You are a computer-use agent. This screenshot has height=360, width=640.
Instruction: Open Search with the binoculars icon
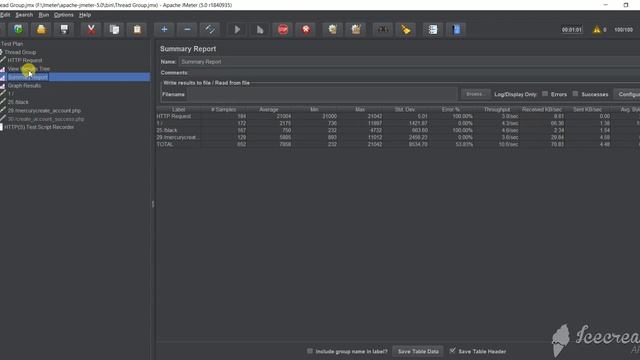point(382,29)
